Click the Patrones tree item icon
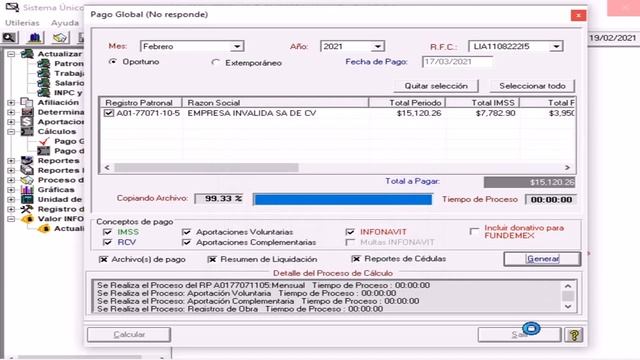This screenshot has width=640, height=360. coord(43,63)
